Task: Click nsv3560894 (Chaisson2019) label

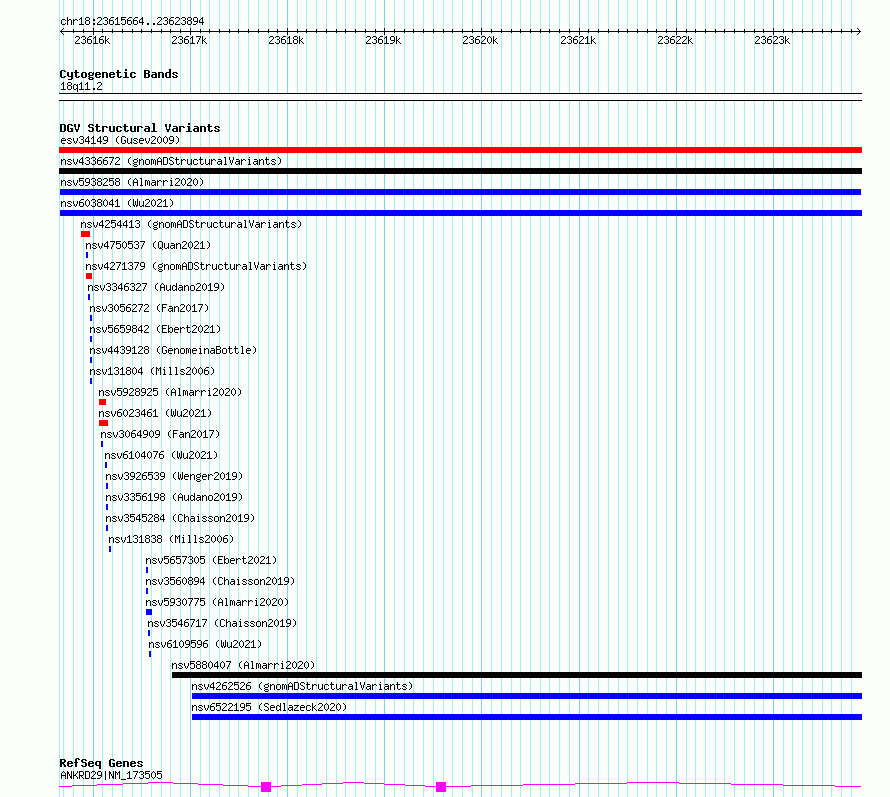Action: pyautogui.click(x=220, y=581)
